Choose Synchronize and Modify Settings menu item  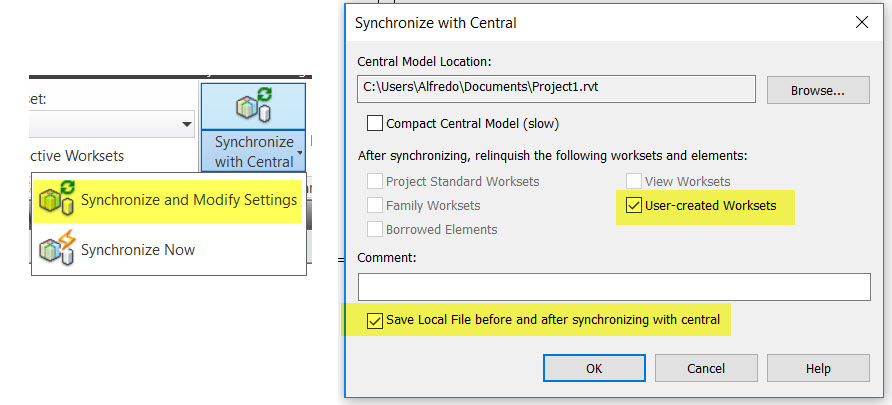188,200
